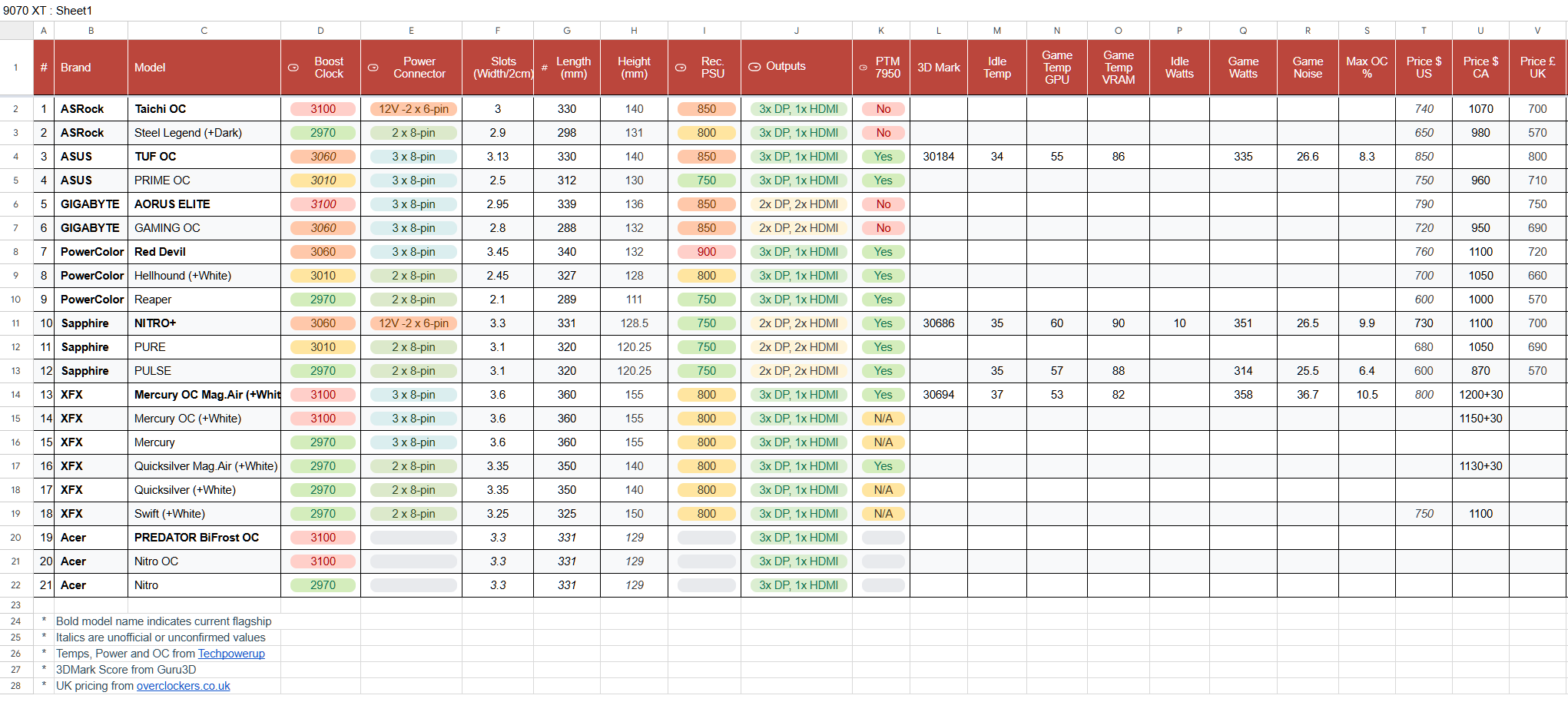Select the PREDATOR BiFrost OC cell
Screen dimensions: 1568x702
[x=204, y=538]
